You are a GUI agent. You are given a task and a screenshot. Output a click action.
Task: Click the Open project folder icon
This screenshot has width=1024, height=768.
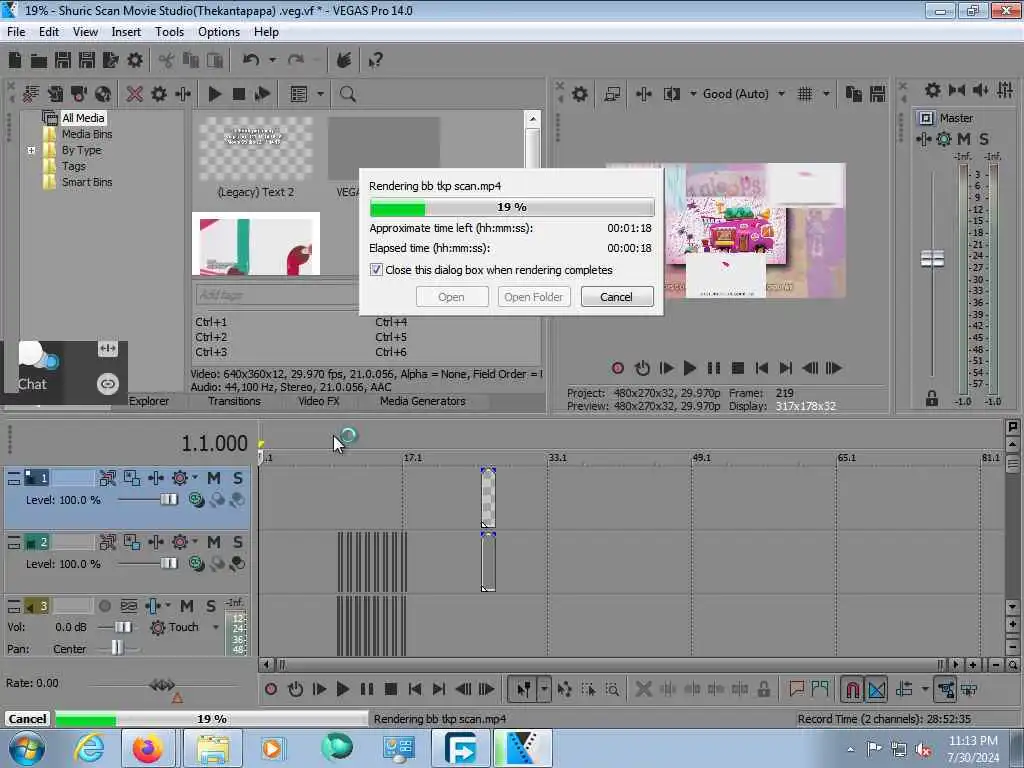click(39, 61)
